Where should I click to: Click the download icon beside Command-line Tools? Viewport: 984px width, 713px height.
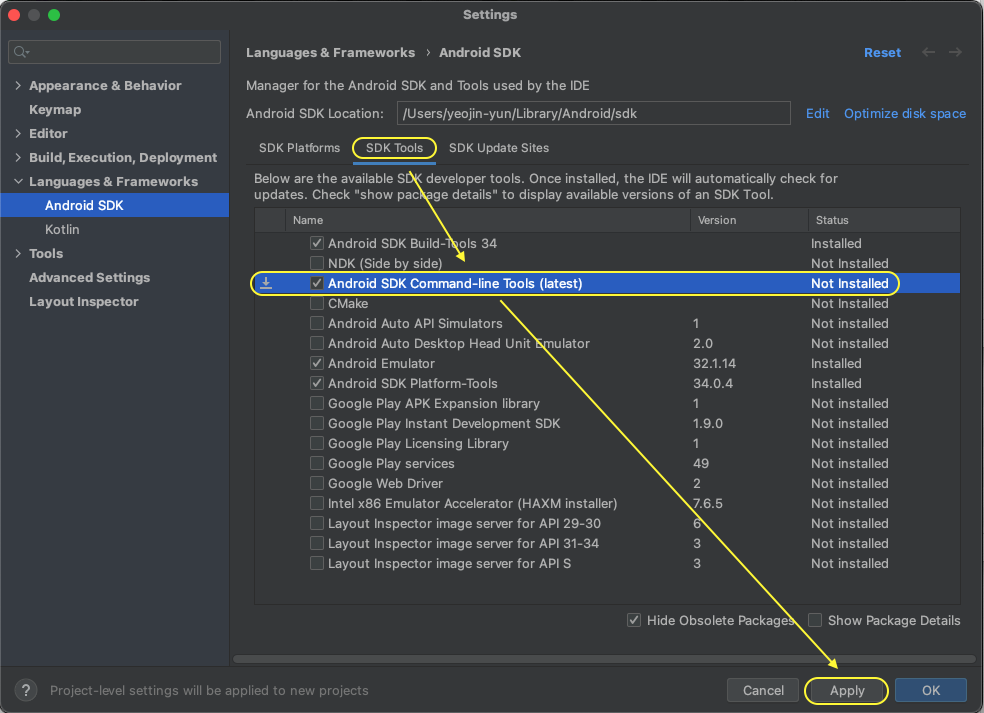[266, 283]
